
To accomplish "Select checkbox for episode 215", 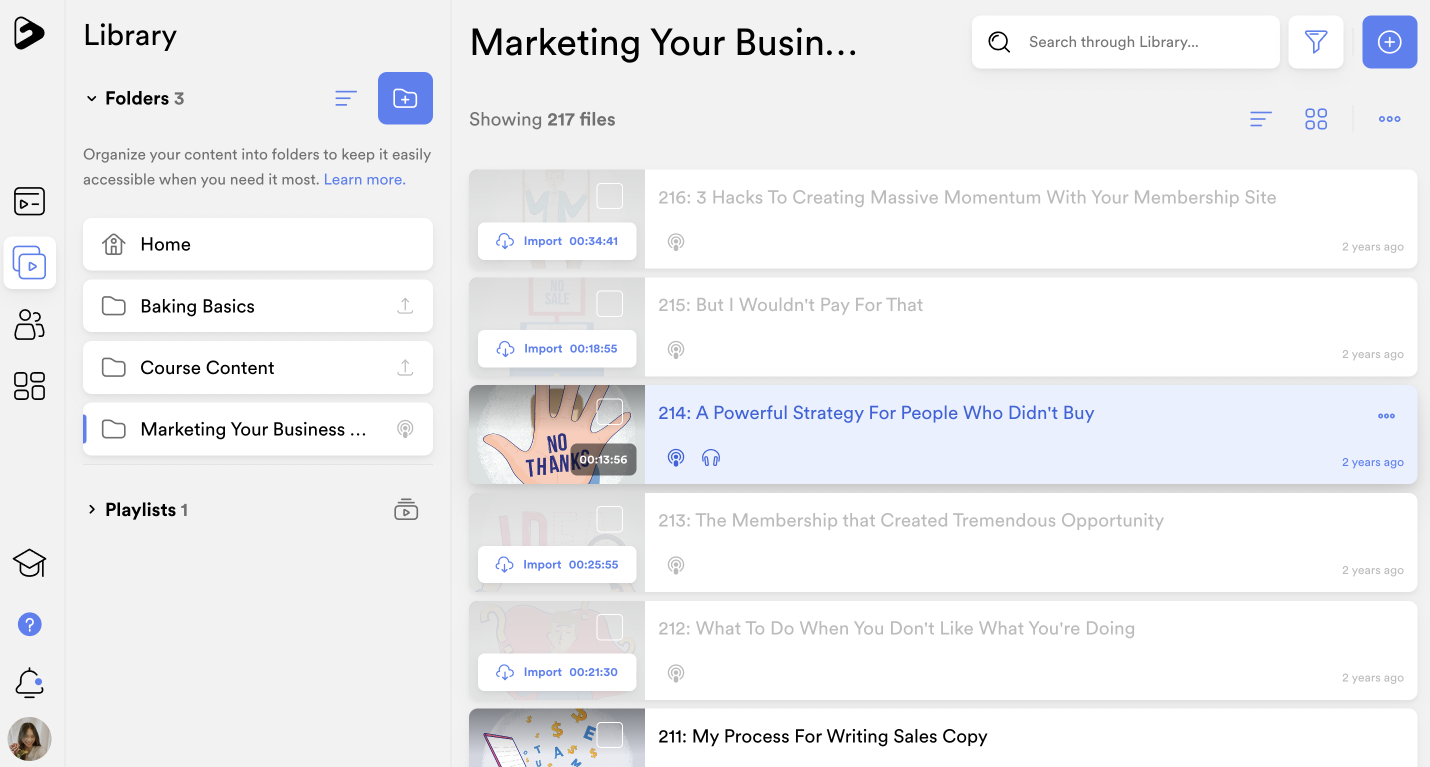I will pyautogui.click(x=610, y=303).
